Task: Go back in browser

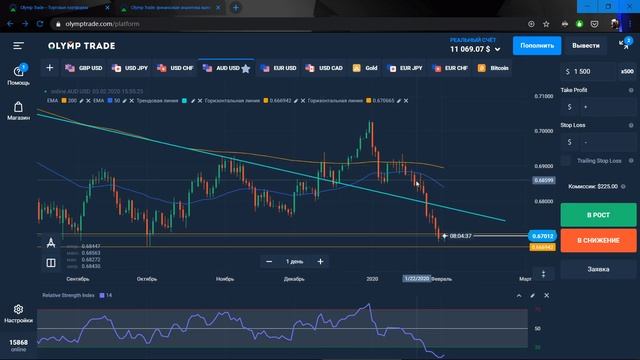Action: click(10, 24)
